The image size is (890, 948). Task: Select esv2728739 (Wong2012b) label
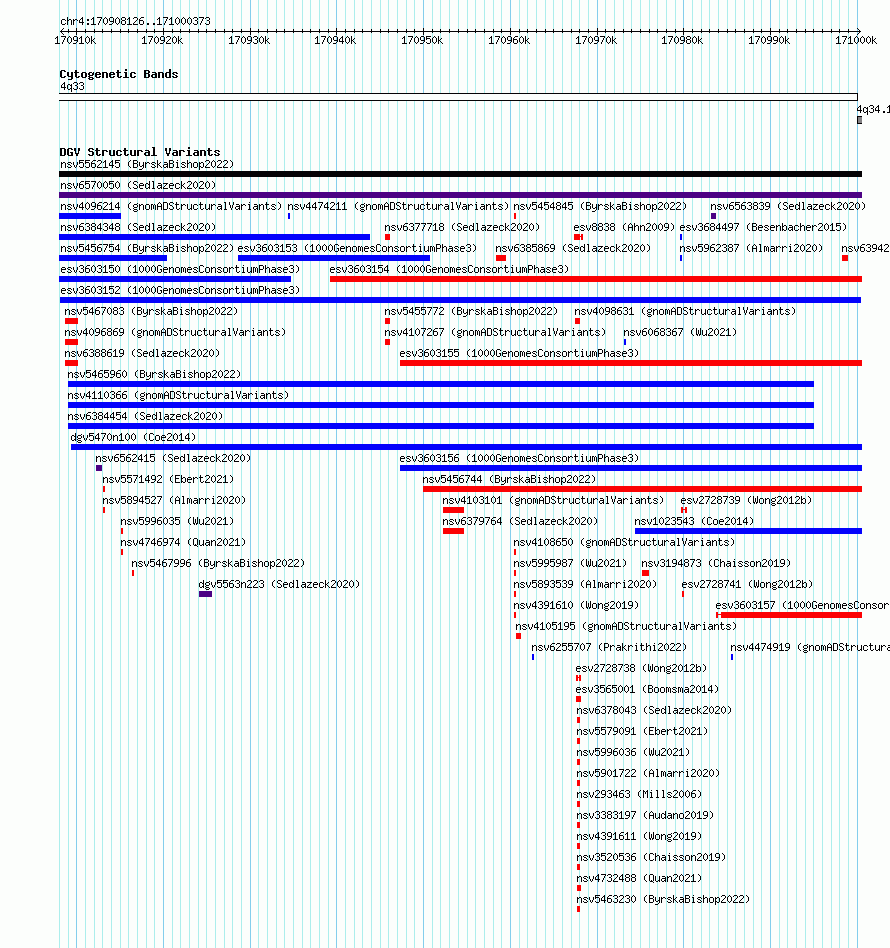746,501
